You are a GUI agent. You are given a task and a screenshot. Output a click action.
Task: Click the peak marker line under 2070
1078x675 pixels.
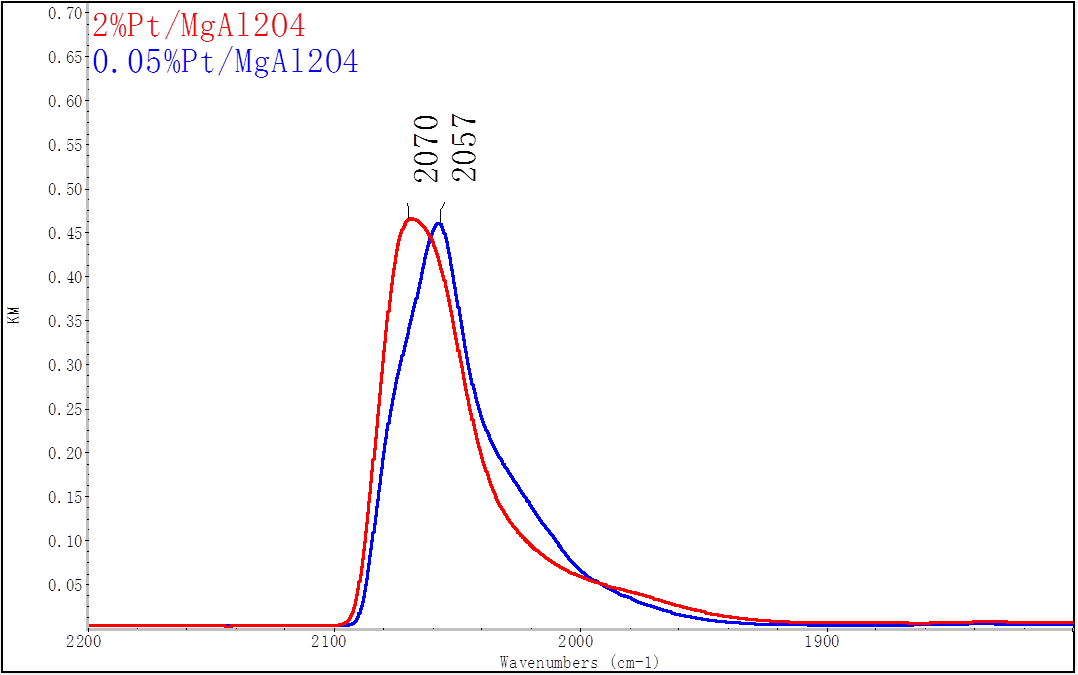pyautogui.click(x=408, y=208)
